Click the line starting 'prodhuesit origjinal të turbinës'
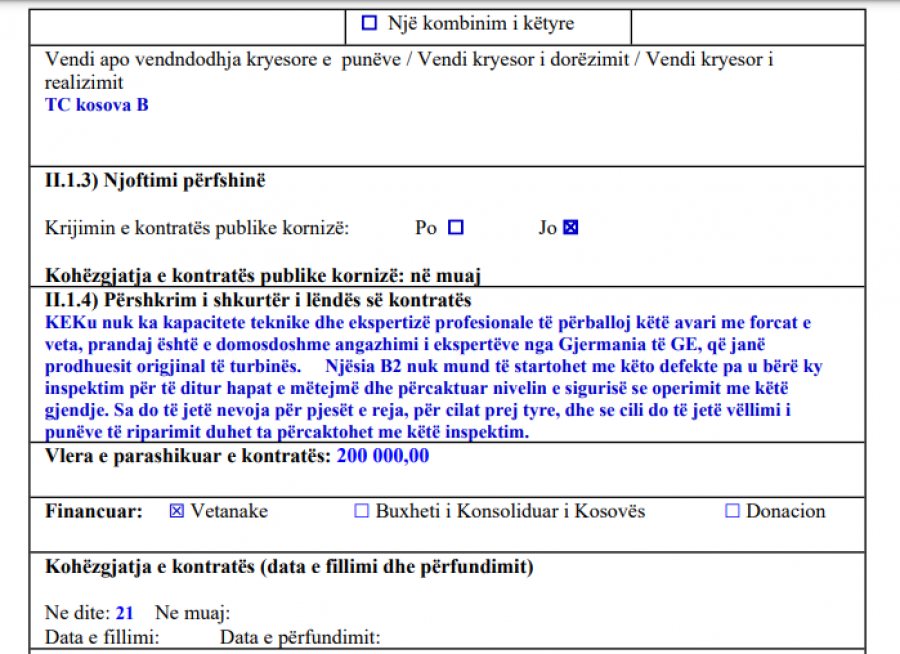900x654 pixels. 434,366
